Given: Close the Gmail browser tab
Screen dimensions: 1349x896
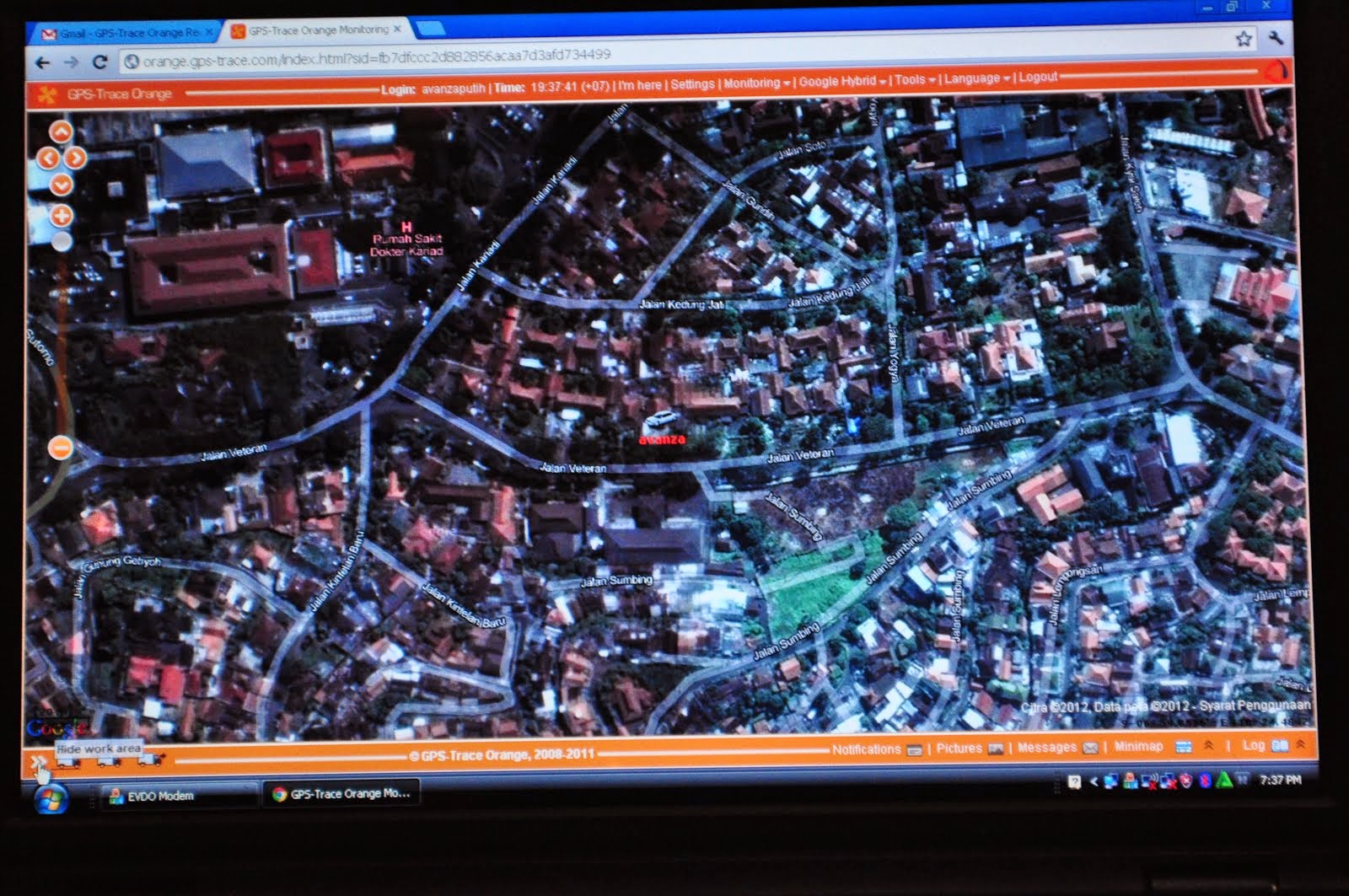Looking at the screenshot, I should [209, 33].
